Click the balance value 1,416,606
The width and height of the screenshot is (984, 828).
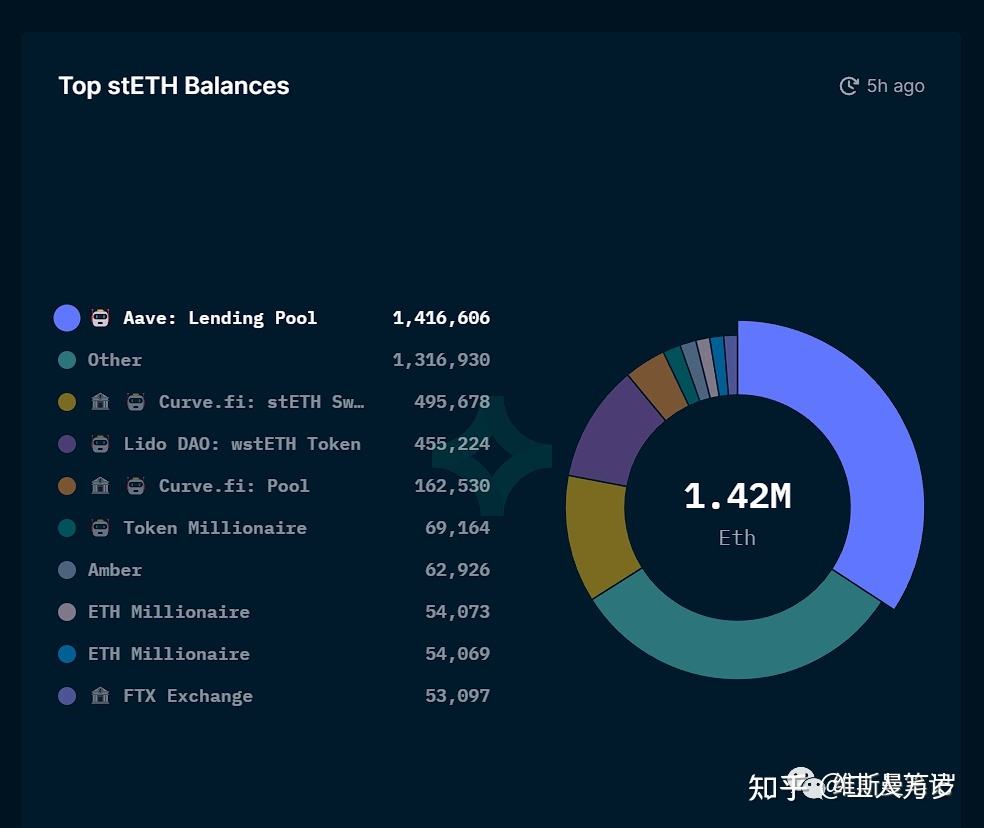(441, 318)
